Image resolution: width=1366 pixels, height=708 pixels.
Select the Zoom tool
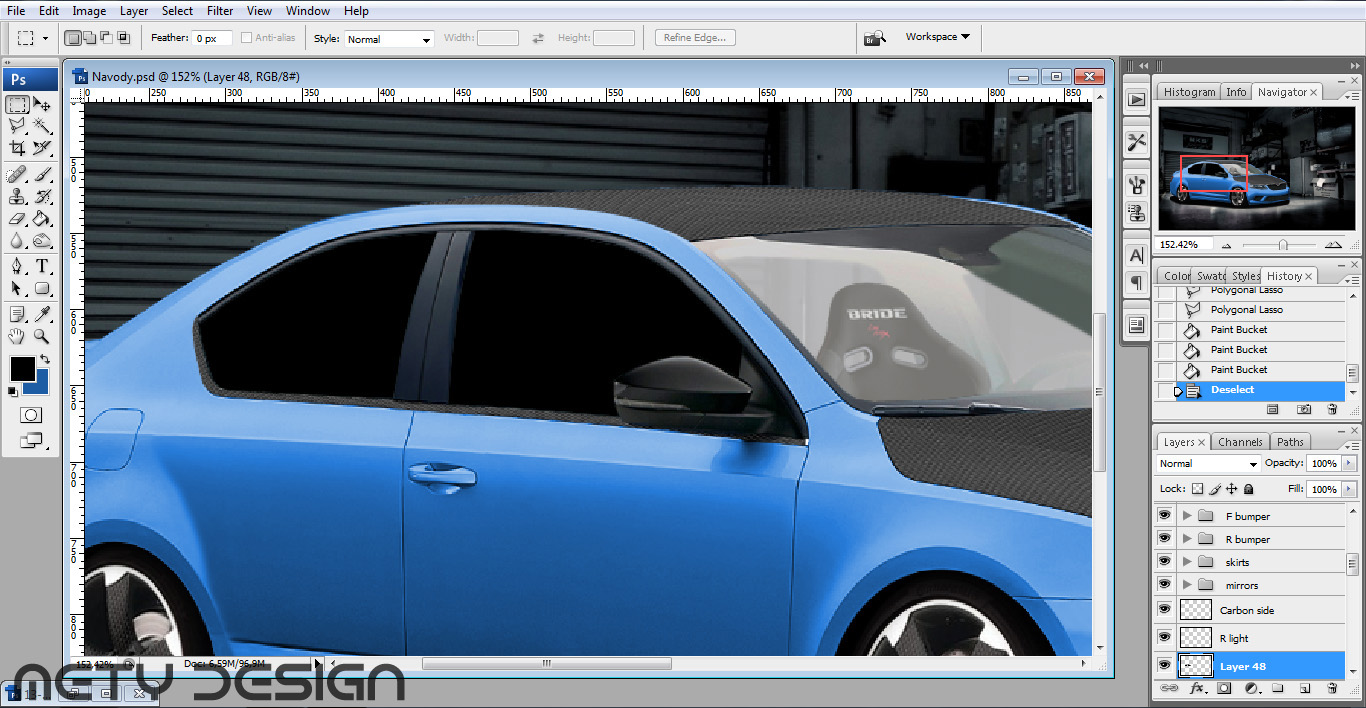pos(42,337)
